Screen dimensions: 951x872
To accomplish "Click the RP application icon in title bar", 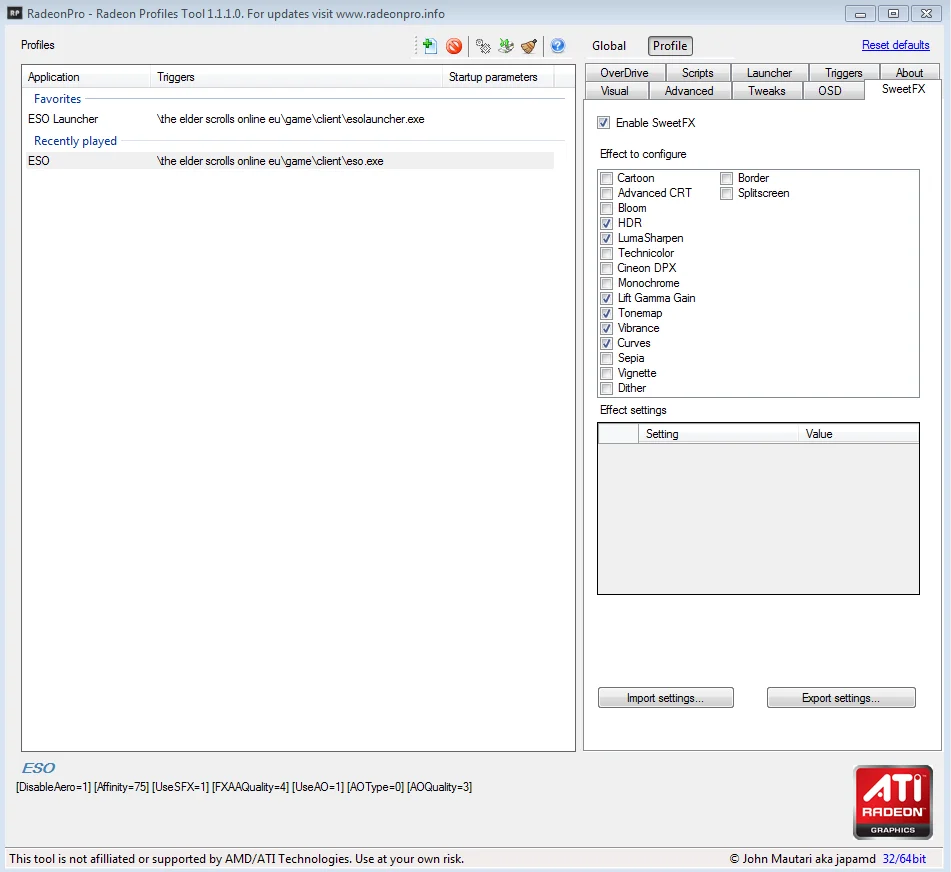I will pos(15,13).
